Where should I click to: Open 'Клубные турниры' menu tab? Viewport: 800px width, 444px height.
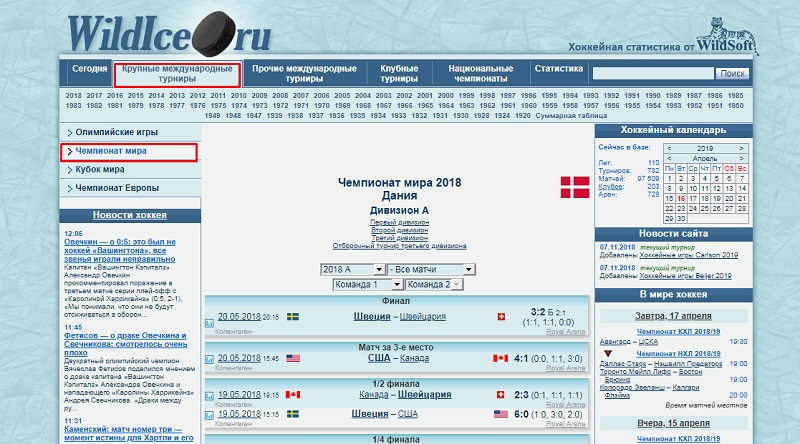coord(399,74)
